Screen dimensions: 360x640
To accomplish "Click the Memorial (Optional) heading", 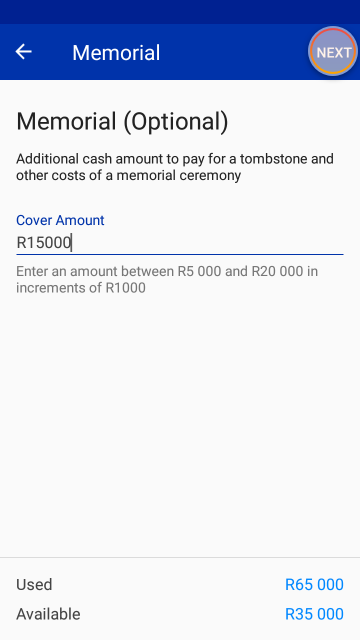I will (122, 121).
